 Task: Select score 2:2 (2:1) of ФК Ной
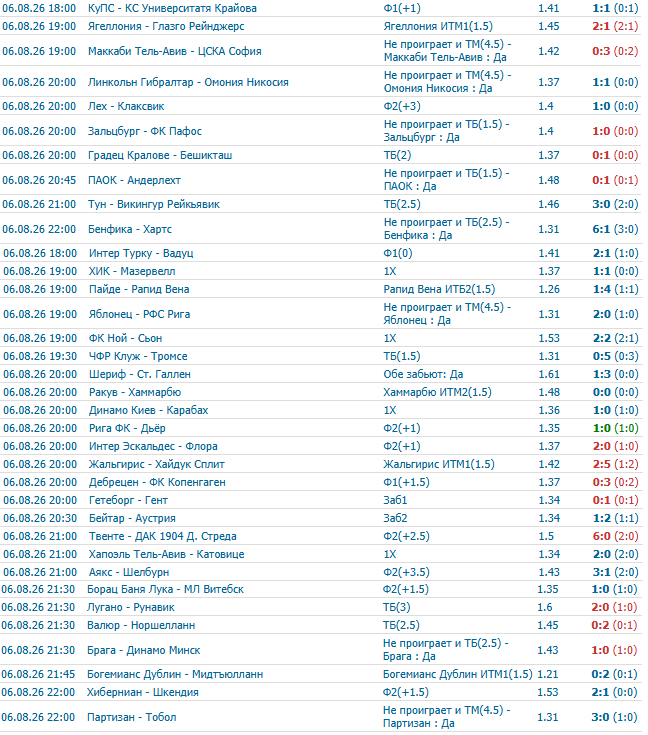click(615, 338)
